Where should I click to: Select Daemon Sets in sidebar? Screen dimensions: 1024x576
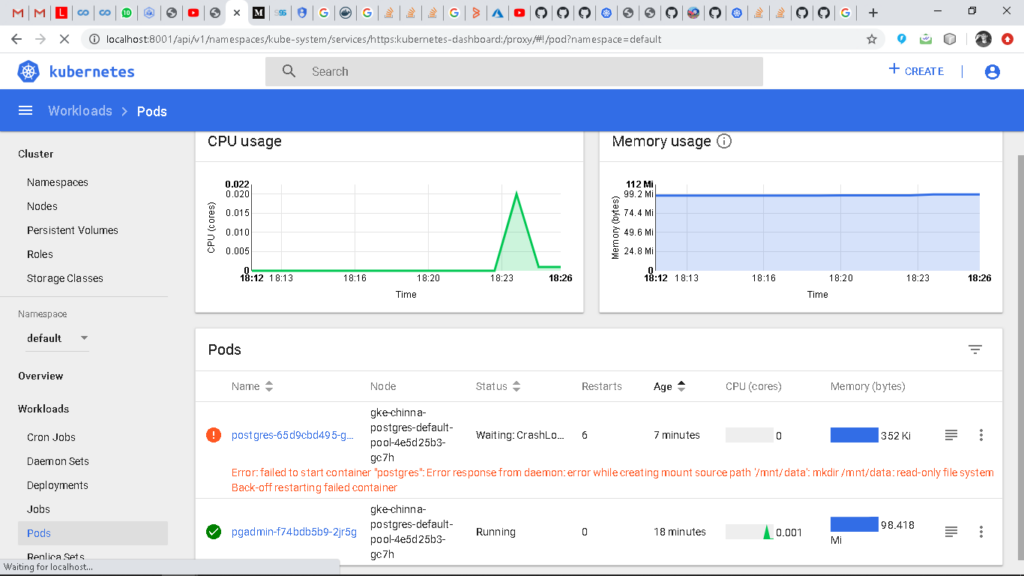tap(57, 461)
